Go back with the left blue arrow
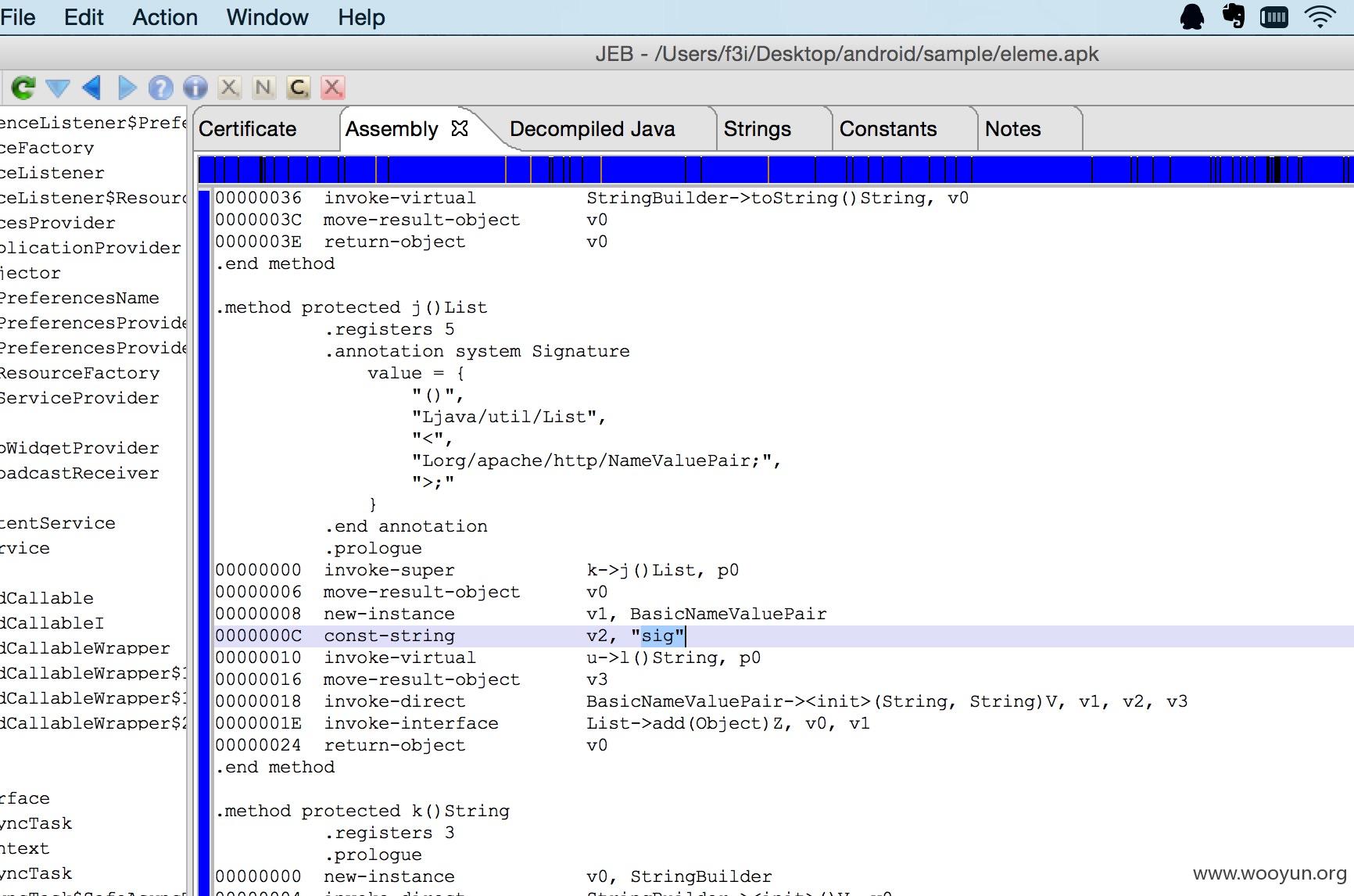Viewport: 1354px width, 896px height. pyautogui.click(x=92, y=88)
